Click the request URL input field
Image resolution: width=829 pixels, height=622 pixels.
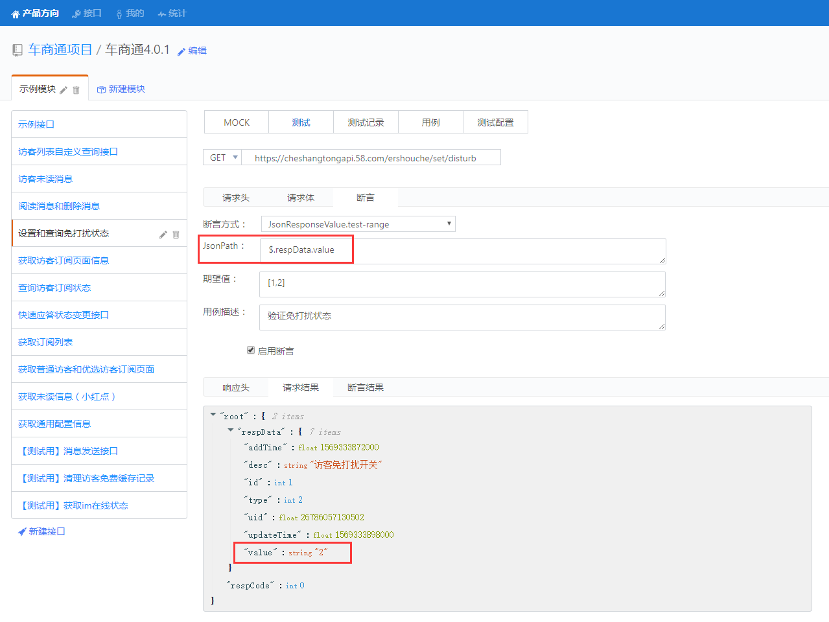371,158
